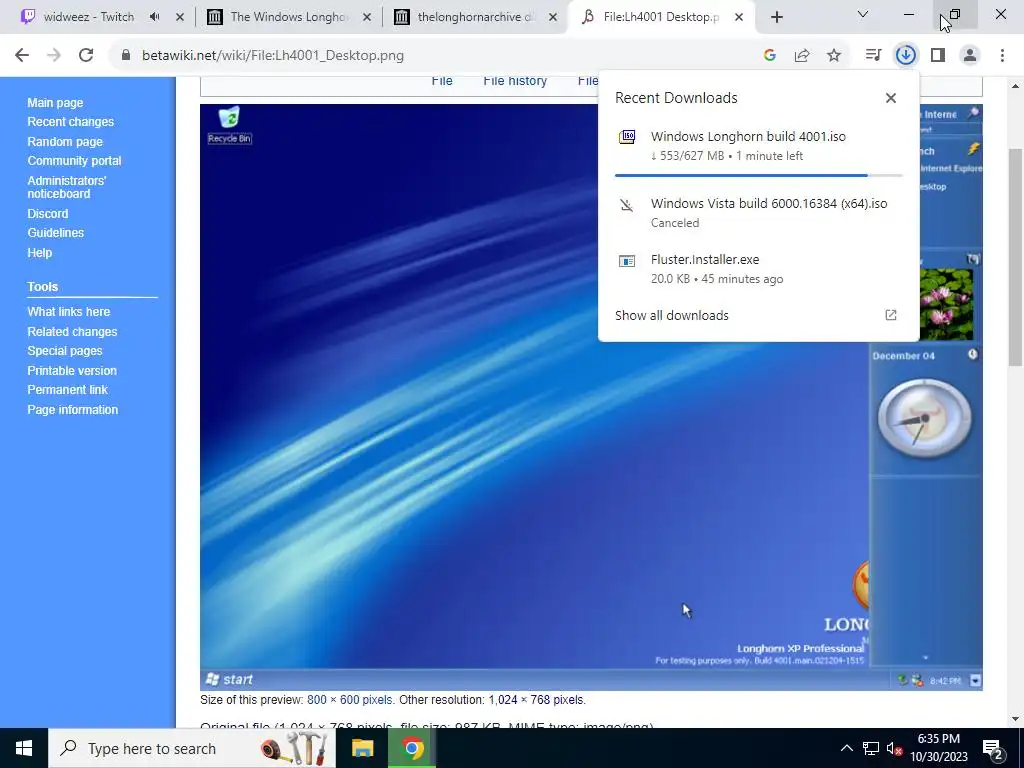Open Random page link
Image resolution: width=1024 pixels, height=768 pixels.
[x=65, y=142]
